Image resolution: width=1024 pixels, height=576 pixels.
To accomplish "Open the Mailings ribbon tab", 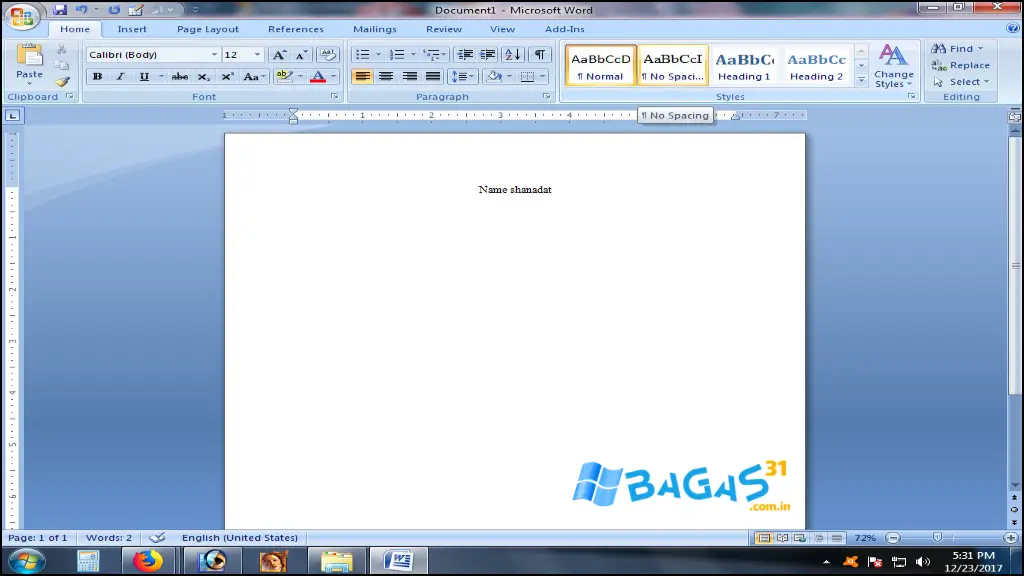I will click(x=374, y=29).
